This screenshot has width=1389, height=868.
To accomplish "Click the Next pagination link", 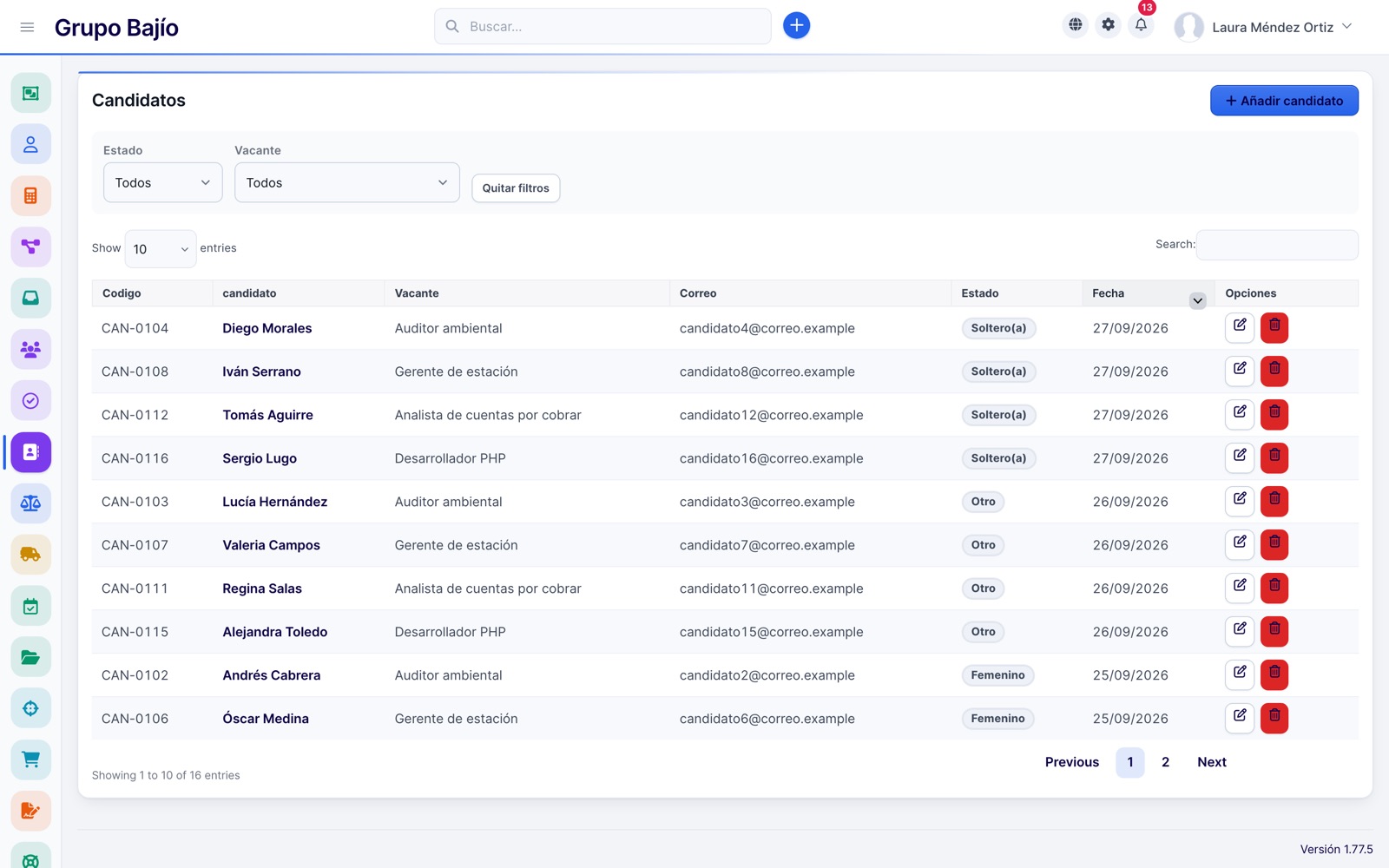I will 1212,762.
